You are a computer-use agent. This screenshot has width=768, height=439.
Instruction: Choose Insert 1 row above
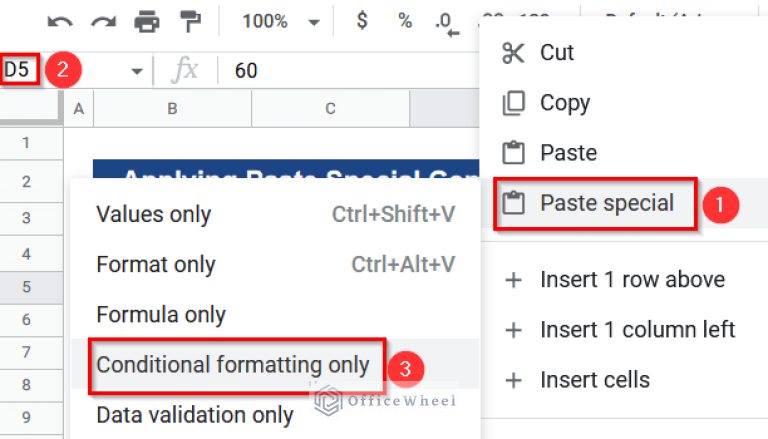click(631, 280)
